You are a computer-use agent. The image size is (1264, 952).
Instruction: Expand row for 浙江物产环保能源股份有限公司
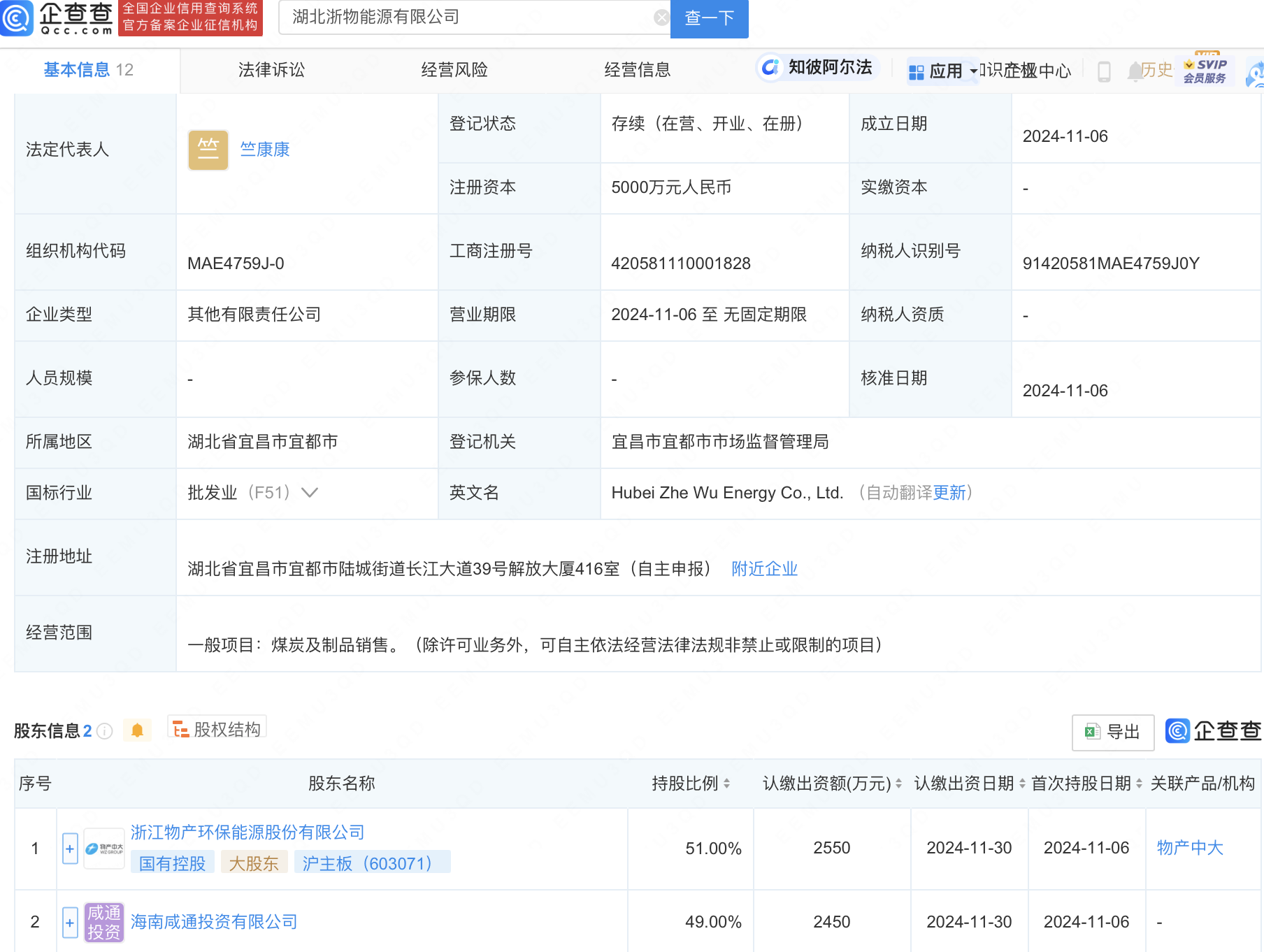pos(70,849)
